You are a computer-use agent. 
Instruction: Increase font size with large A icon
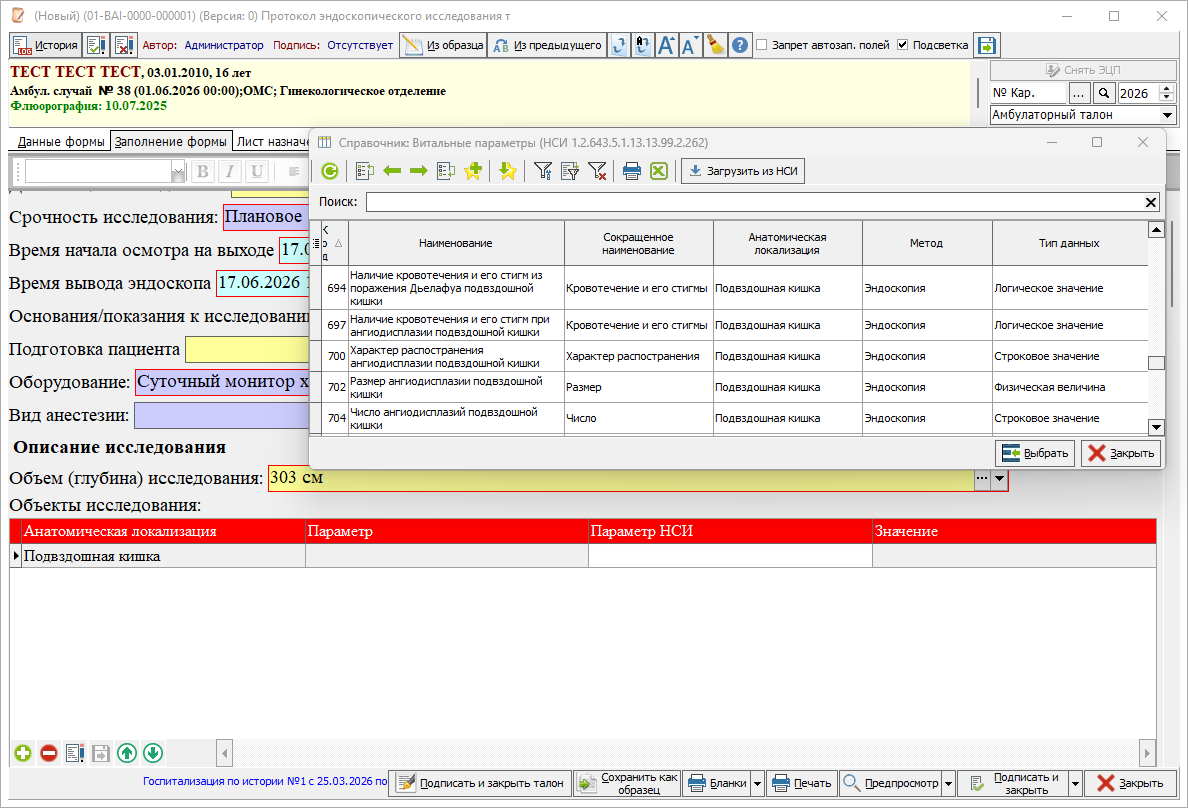666,45
